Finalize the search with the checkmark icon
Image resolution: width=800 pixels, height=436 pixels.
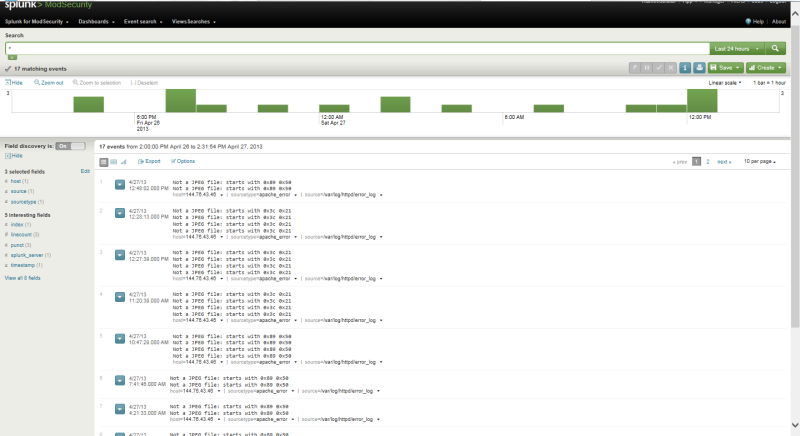coord(659,68)
